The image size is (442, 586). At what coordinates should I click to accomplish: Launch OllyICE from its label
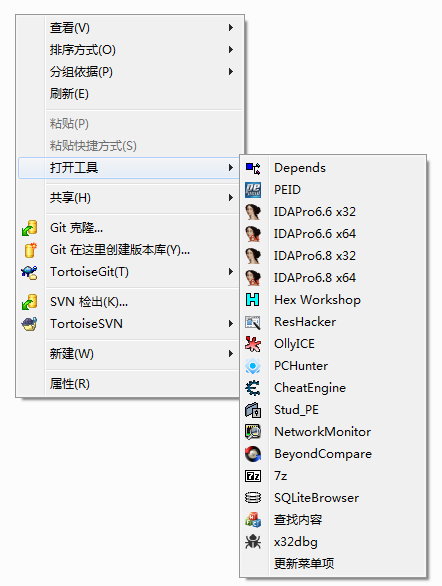pyautogui.click(x=294, y=344)
